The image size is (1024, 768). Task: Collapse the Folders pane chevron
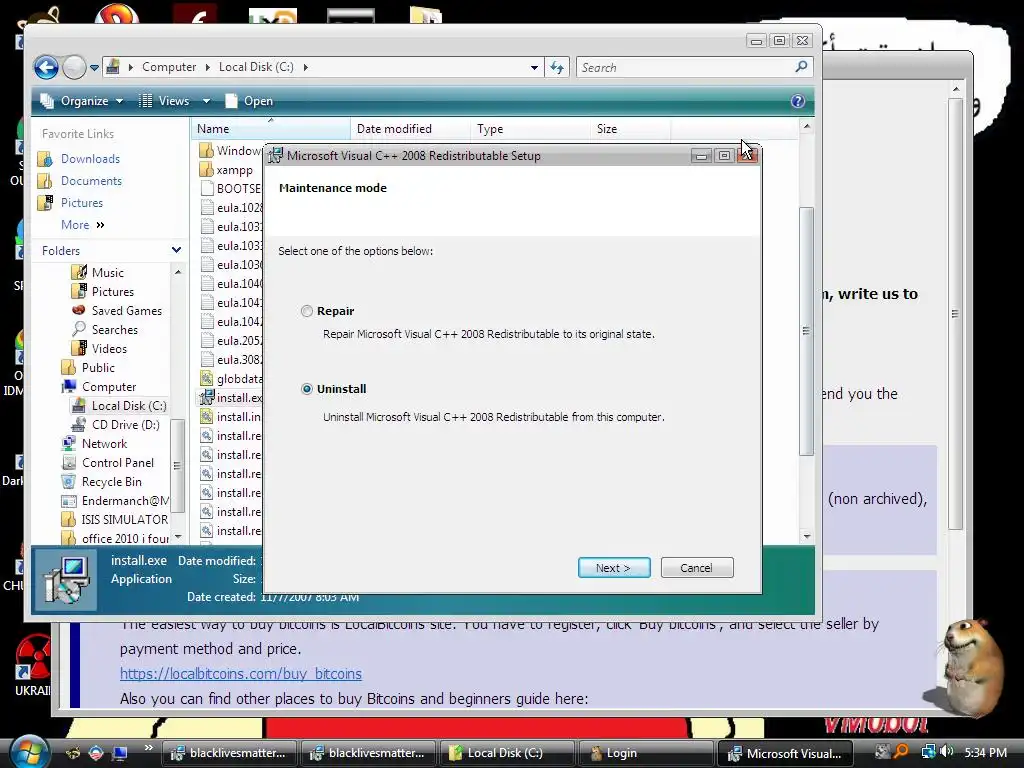(x=176, y=250)
